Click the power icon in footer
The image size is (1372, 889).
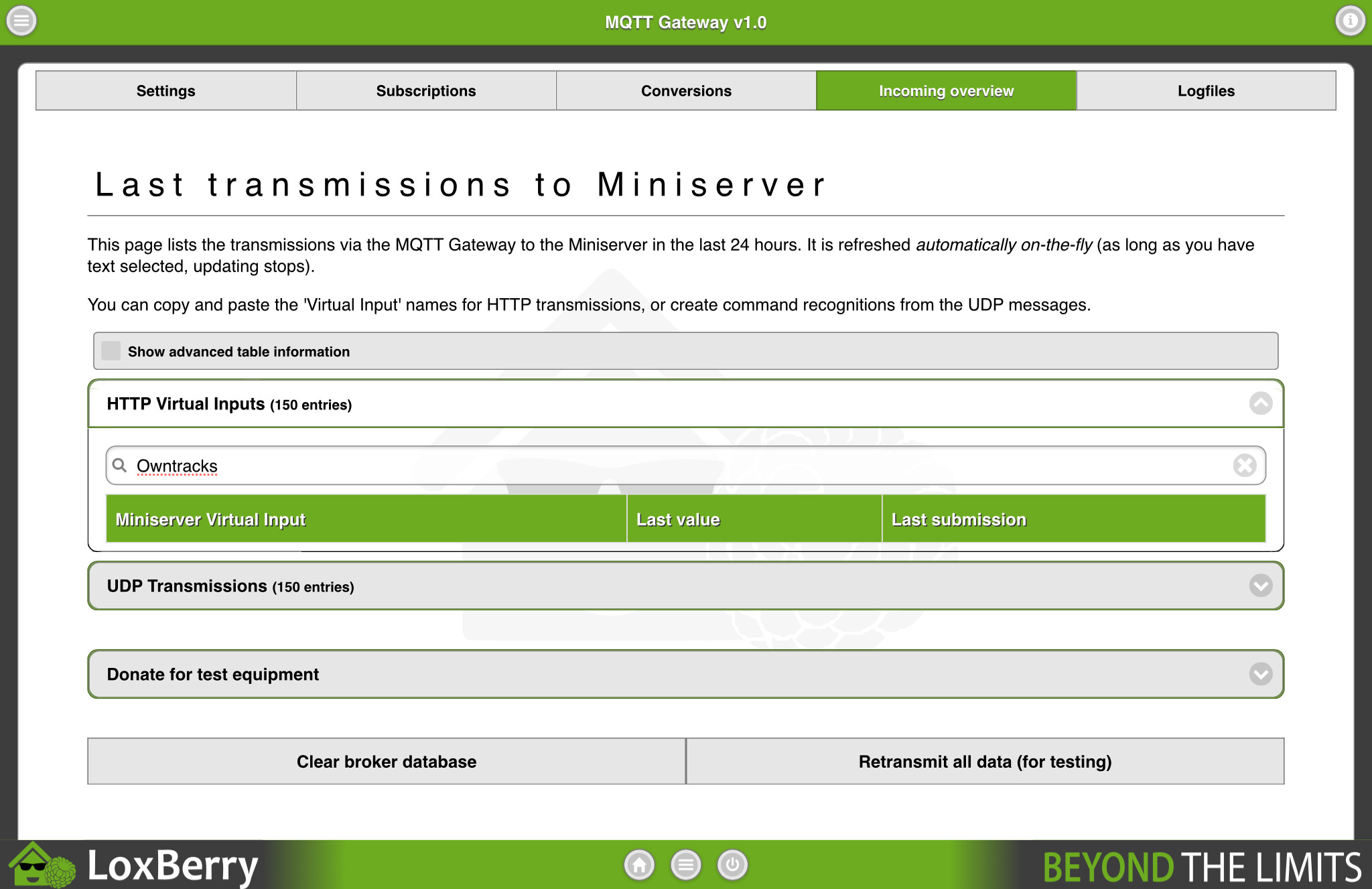tap(732, 865)
